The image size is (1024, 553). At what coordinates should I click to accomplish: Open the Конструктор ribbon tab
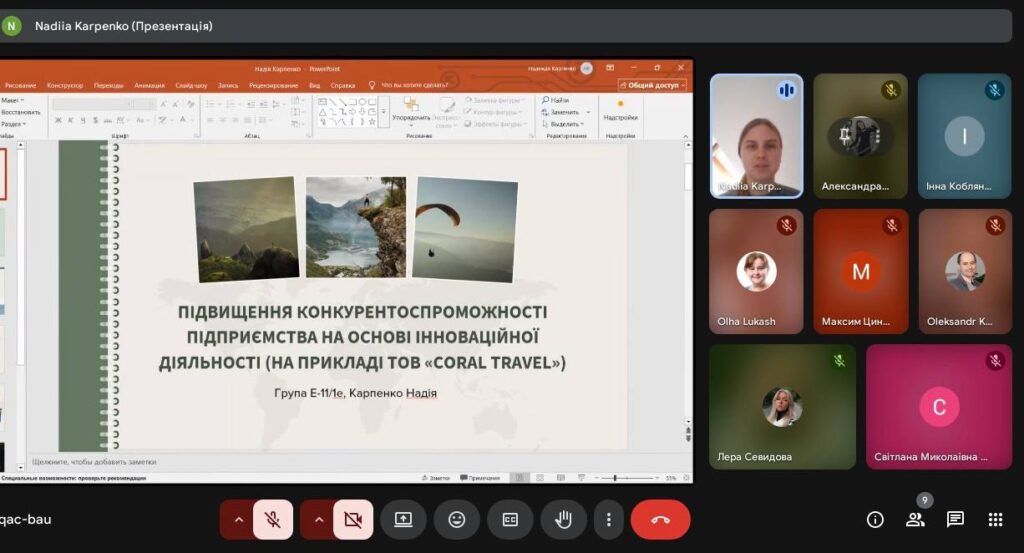65,86
